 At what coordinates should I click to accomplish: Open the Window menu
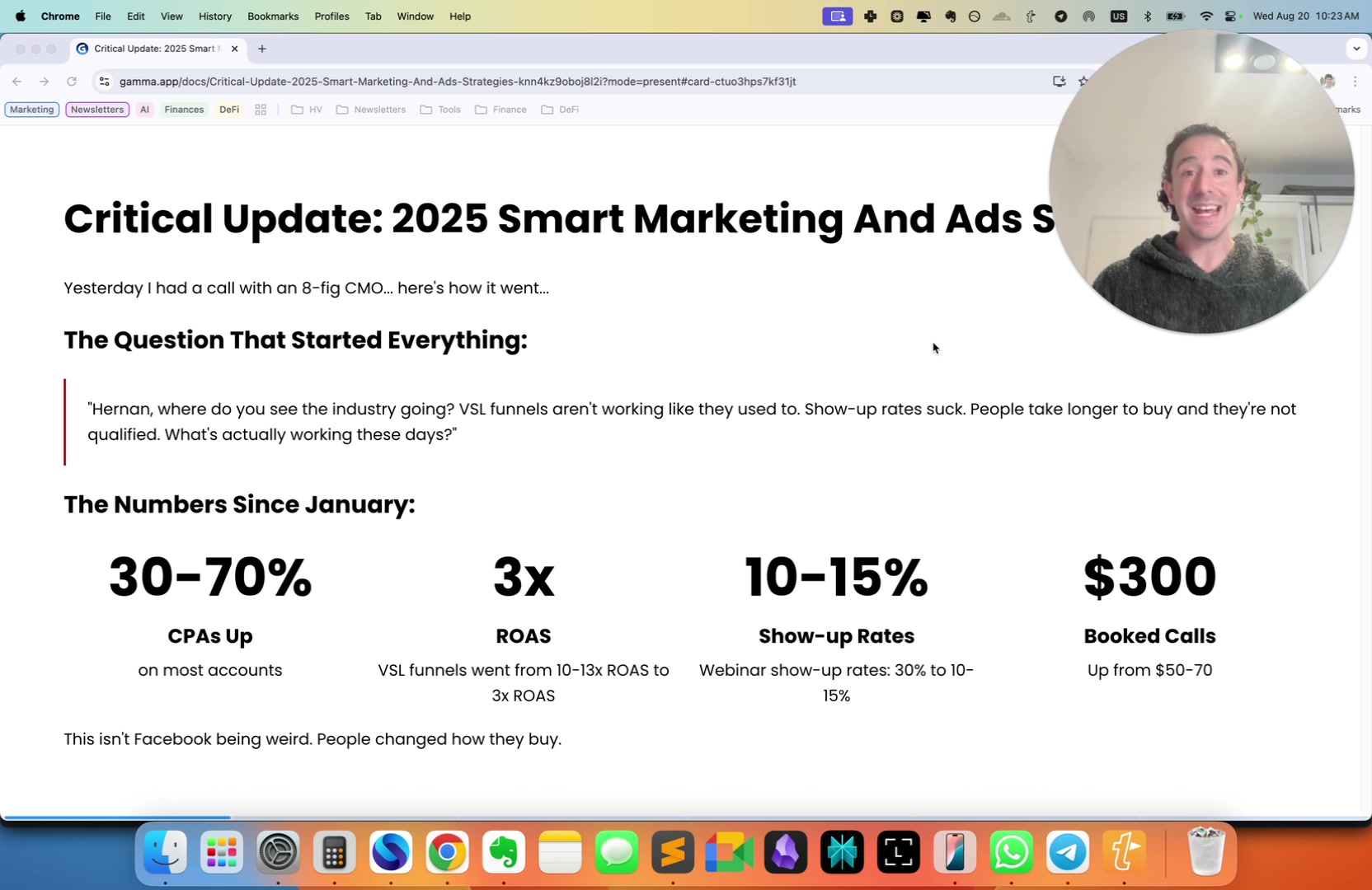click(415, 16)
